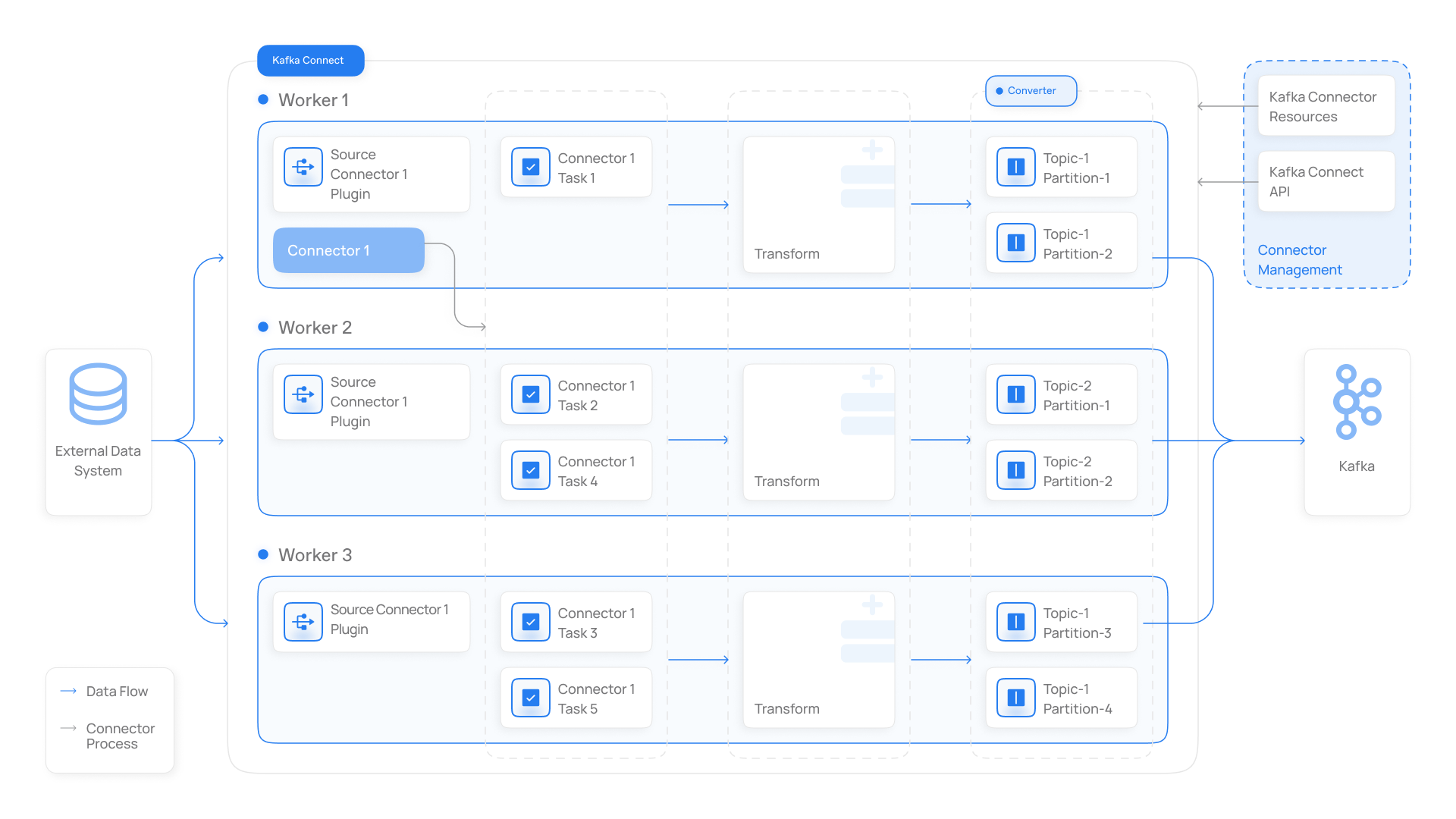
Task: Select Worker 3 Source Connector plugin icon
Action: coord(303,622)
